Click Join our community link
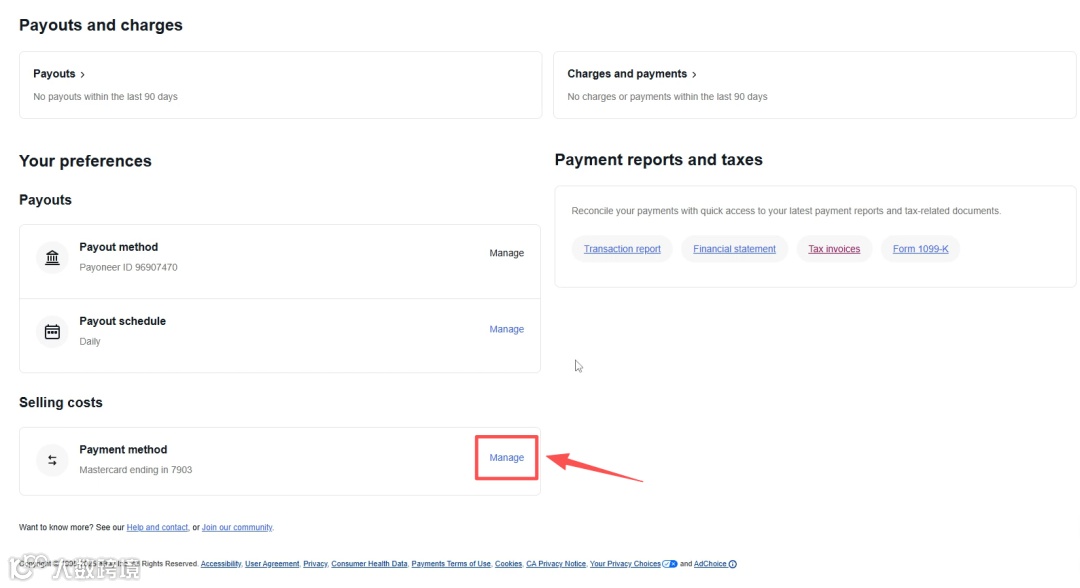This screenshot has height=588, width=1080. pos(237,527)
